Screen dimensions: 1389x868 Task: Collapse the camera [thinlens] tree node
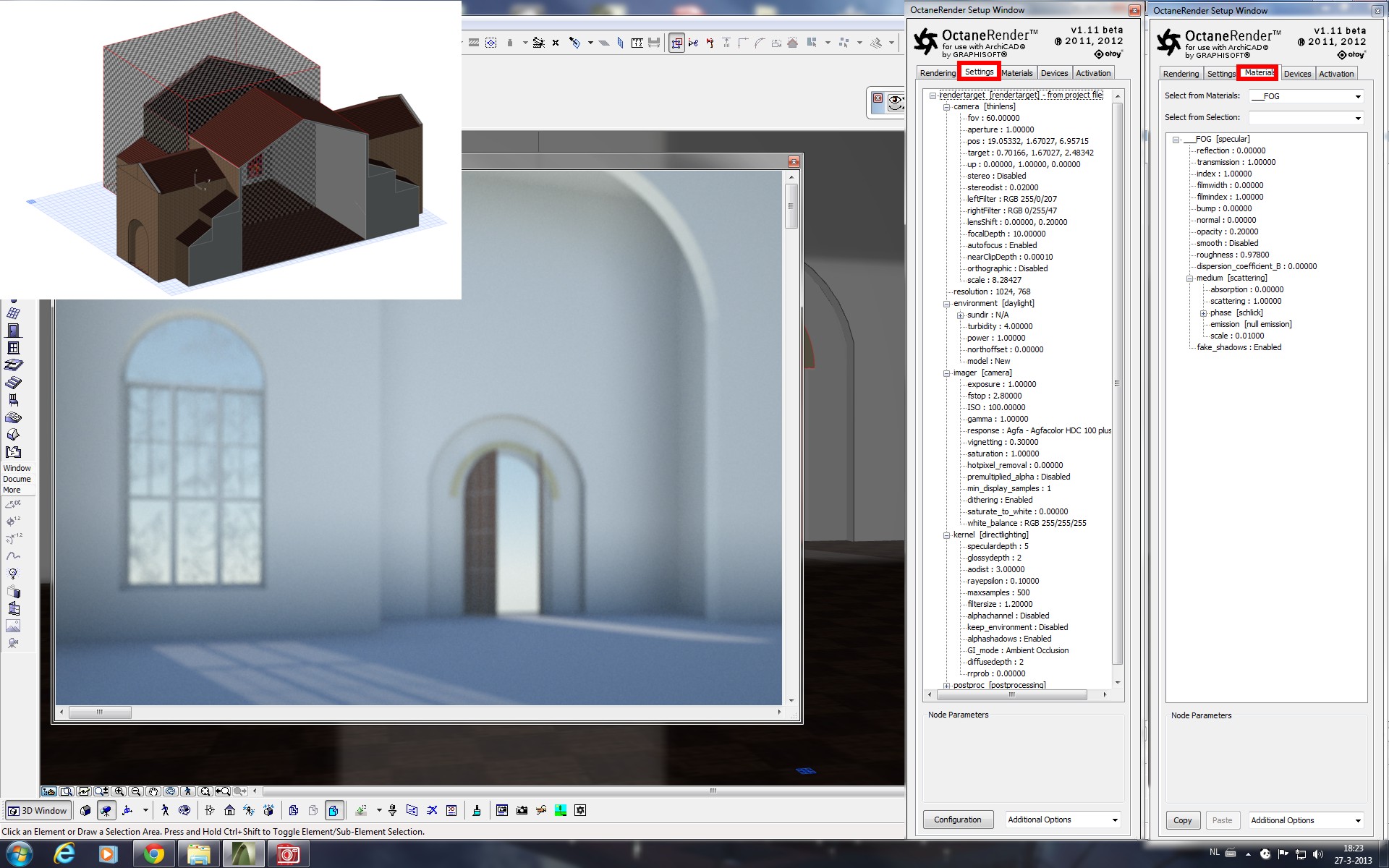pos(946,106)
